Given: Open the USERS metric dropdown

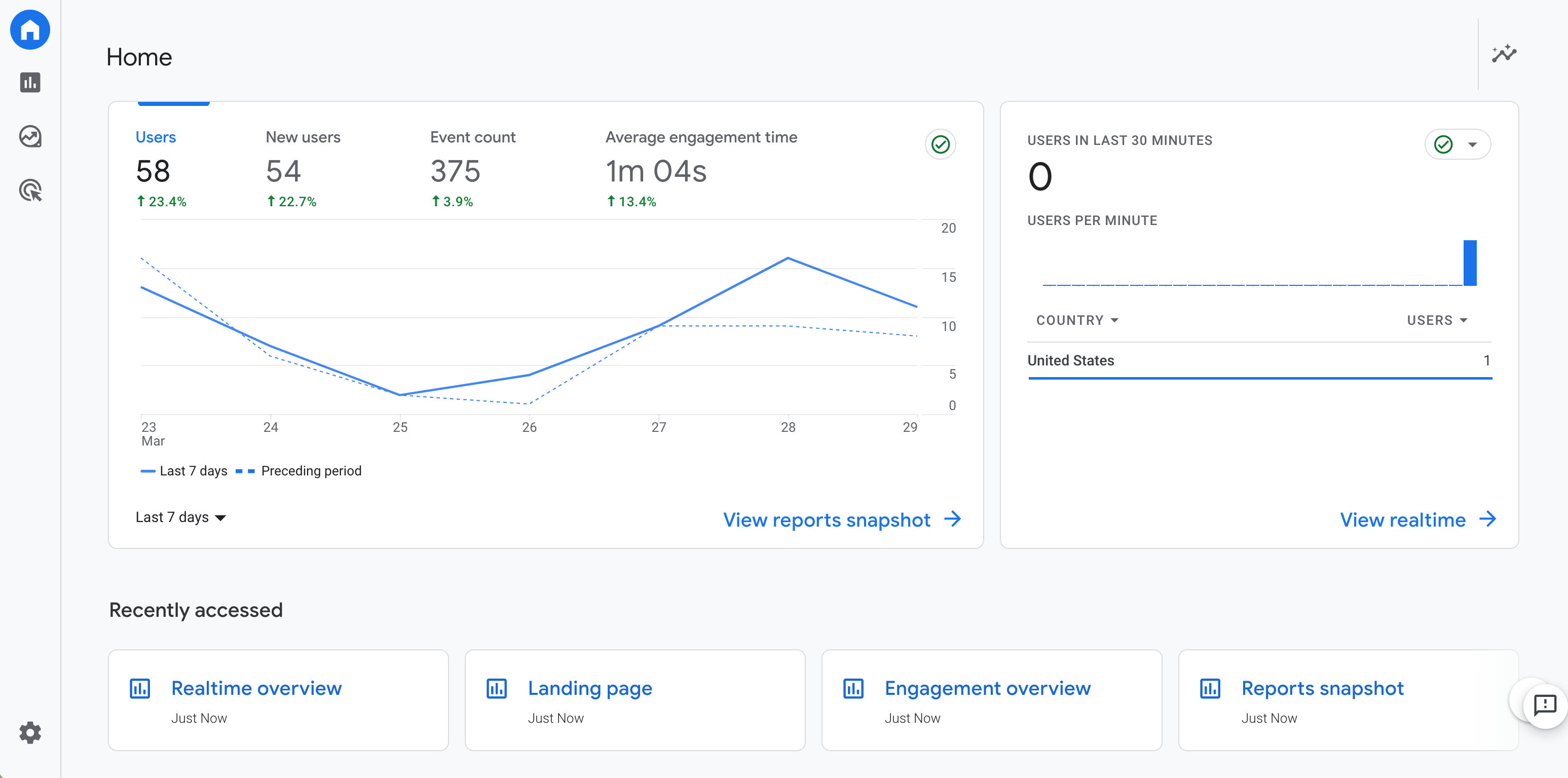Looking at the screenshot, I should tap(1437, 320).
